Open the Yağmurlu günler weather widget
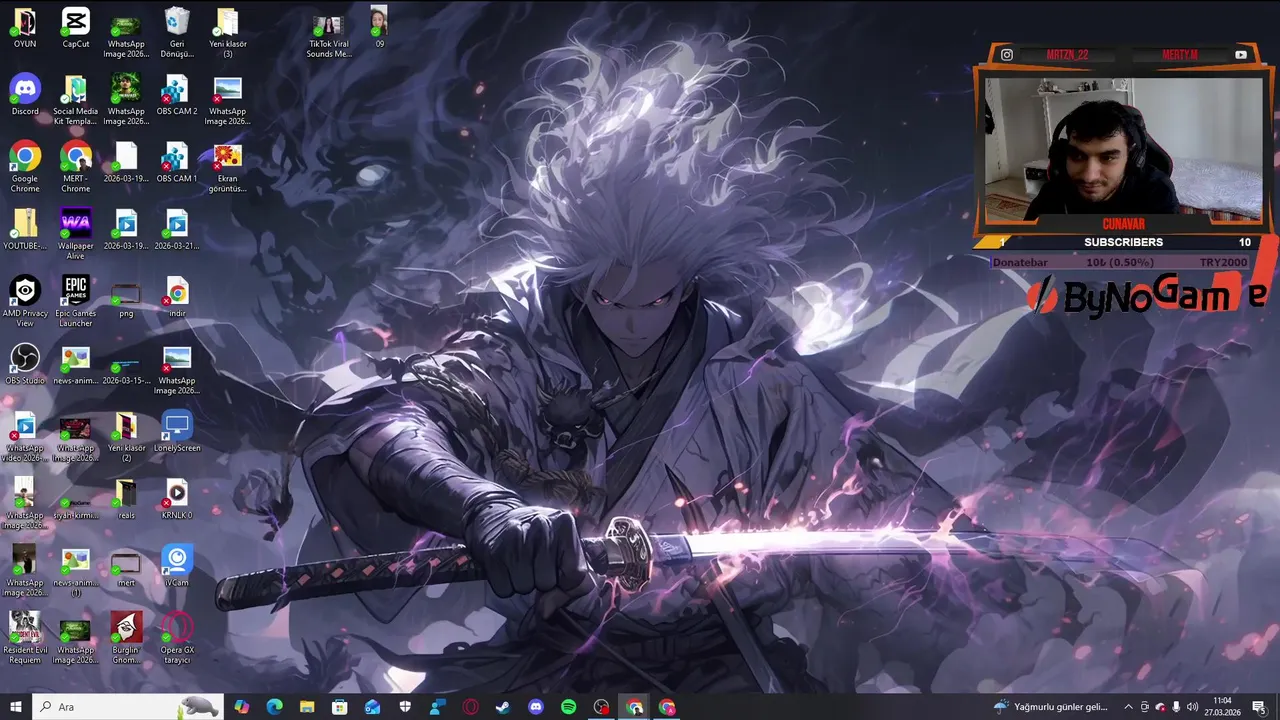1280x720 pixels. (x=1051, y=707)
